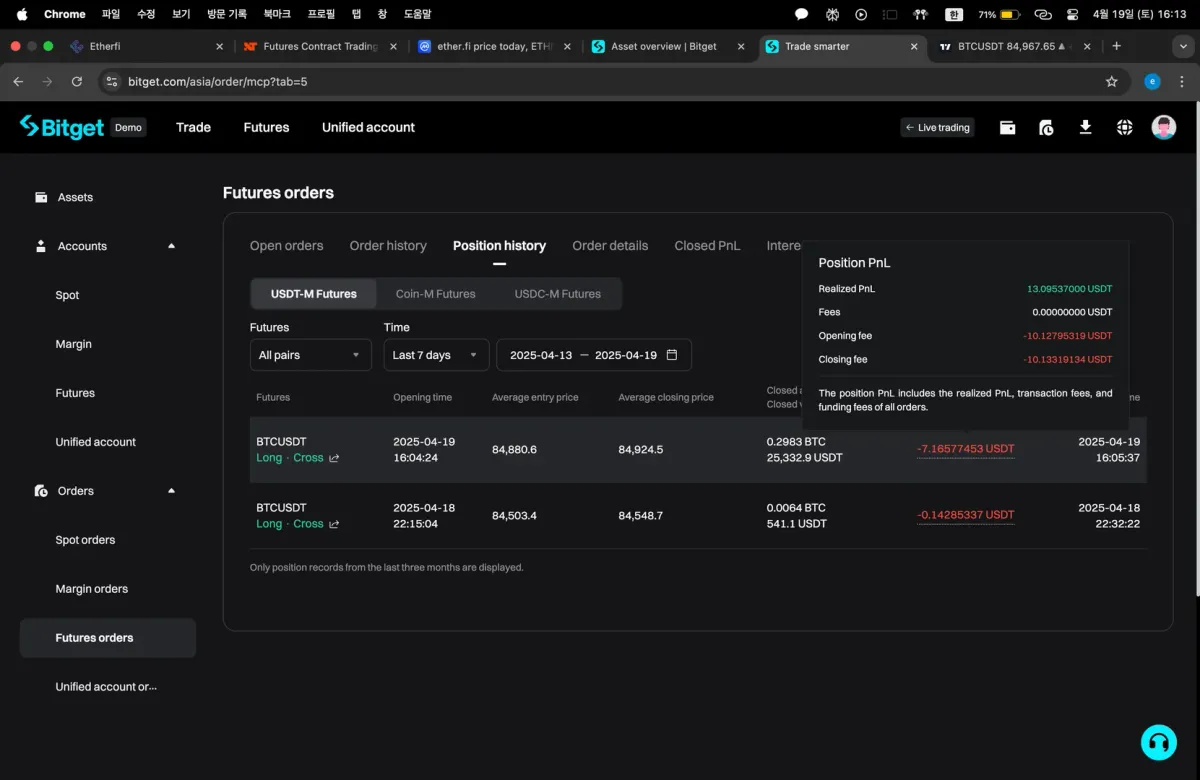Click the order history clock icon in header
Viewport: 1200px width, 780px height.
pyautogui.click(x=1046, y=128)
